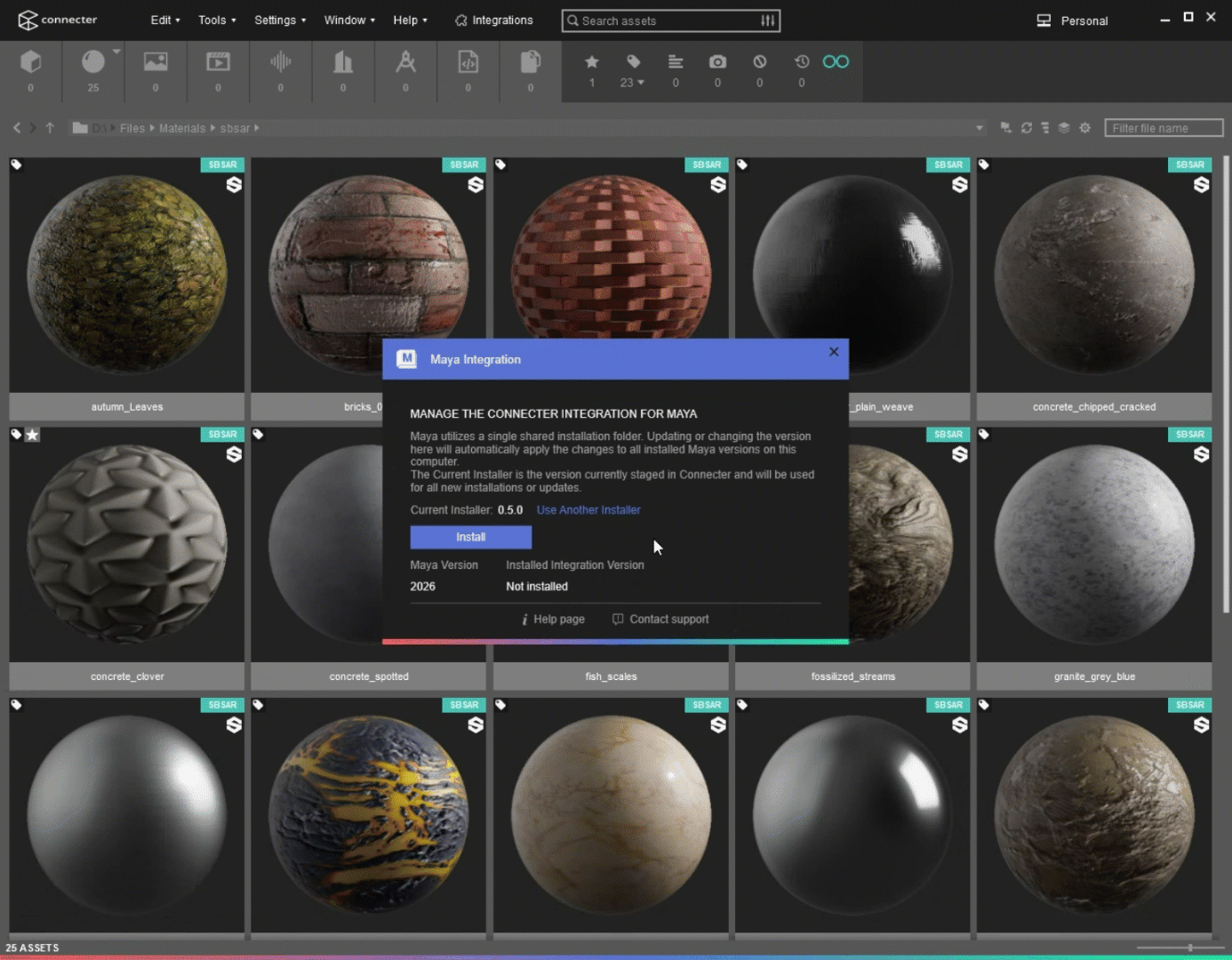
Task: Click the fish_scales file name
Action: coord(612,676)
